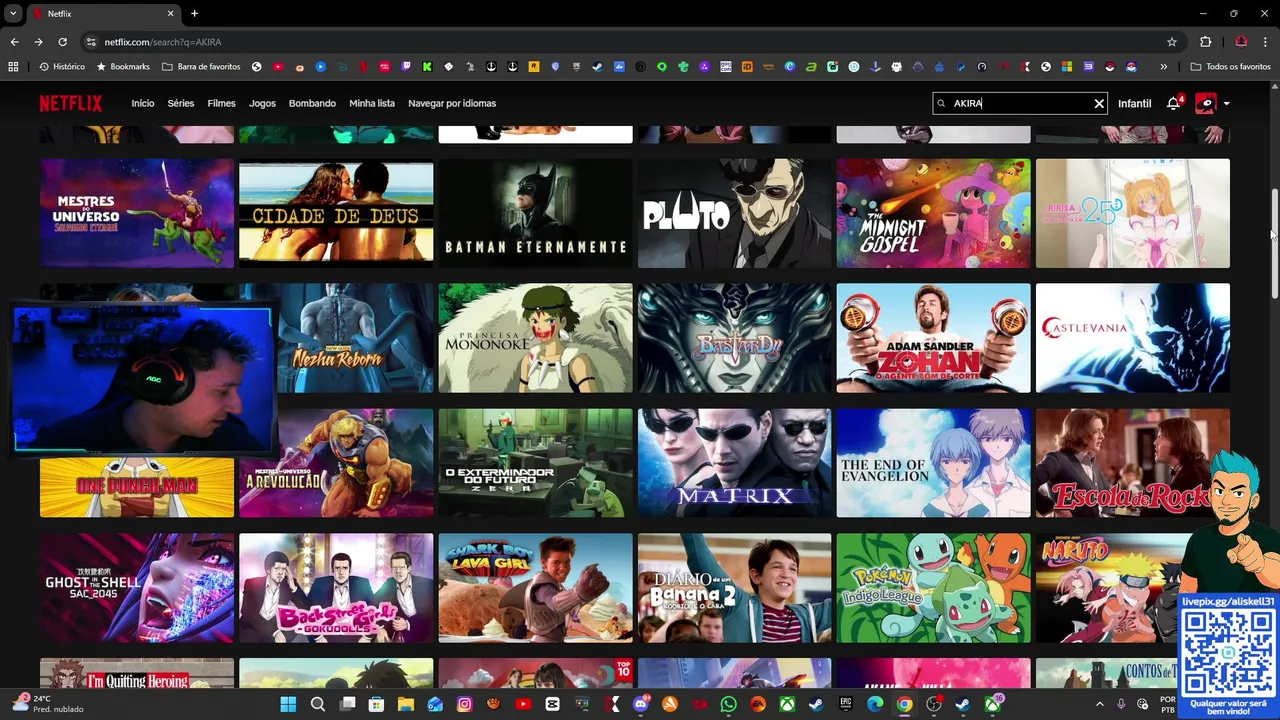Click the Netflix logo
The width and height of the screenshot is (1280, 720).
point(70,103)
